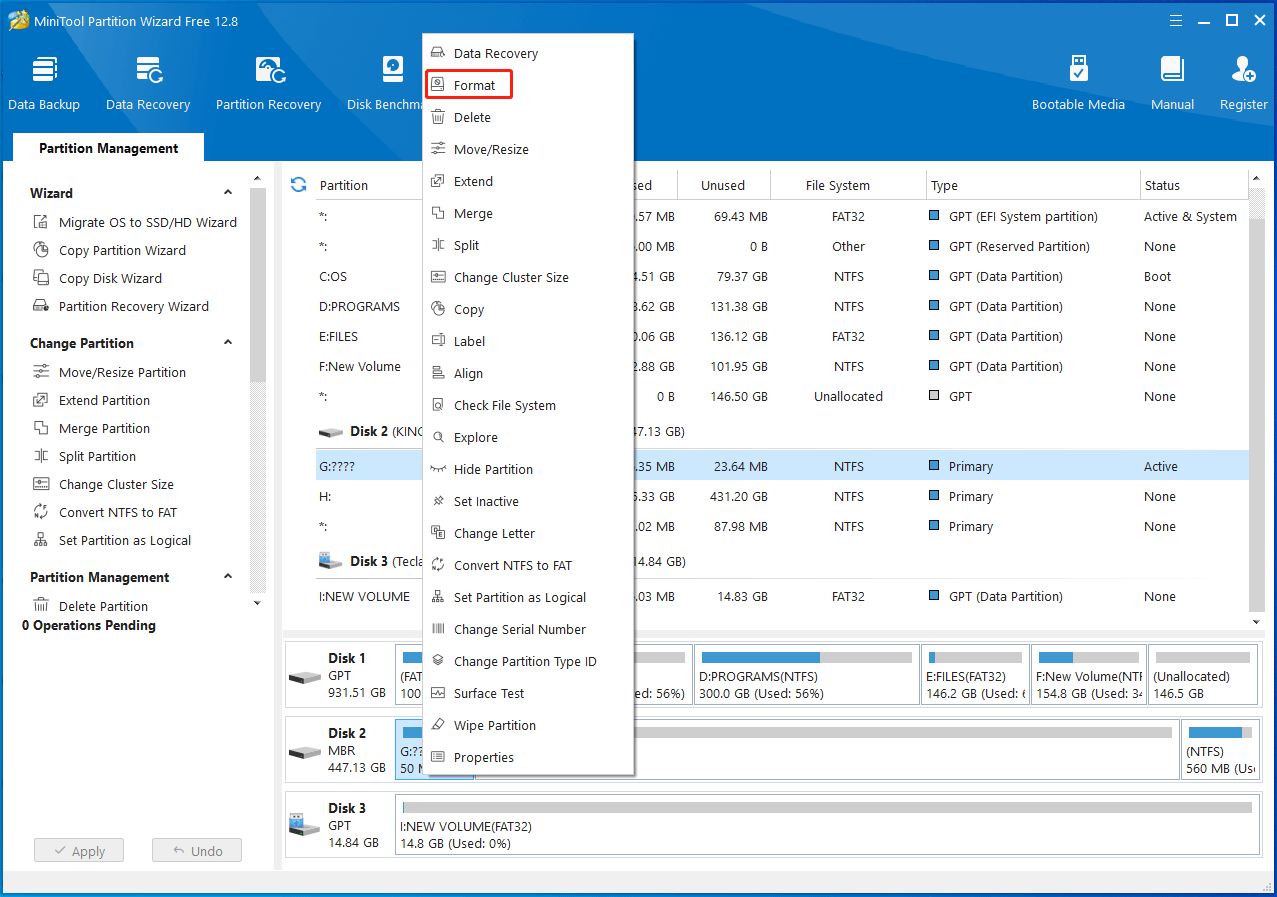Open the top-right hamburger menu
This screenshot has width=1277, height=897.
1174,21
